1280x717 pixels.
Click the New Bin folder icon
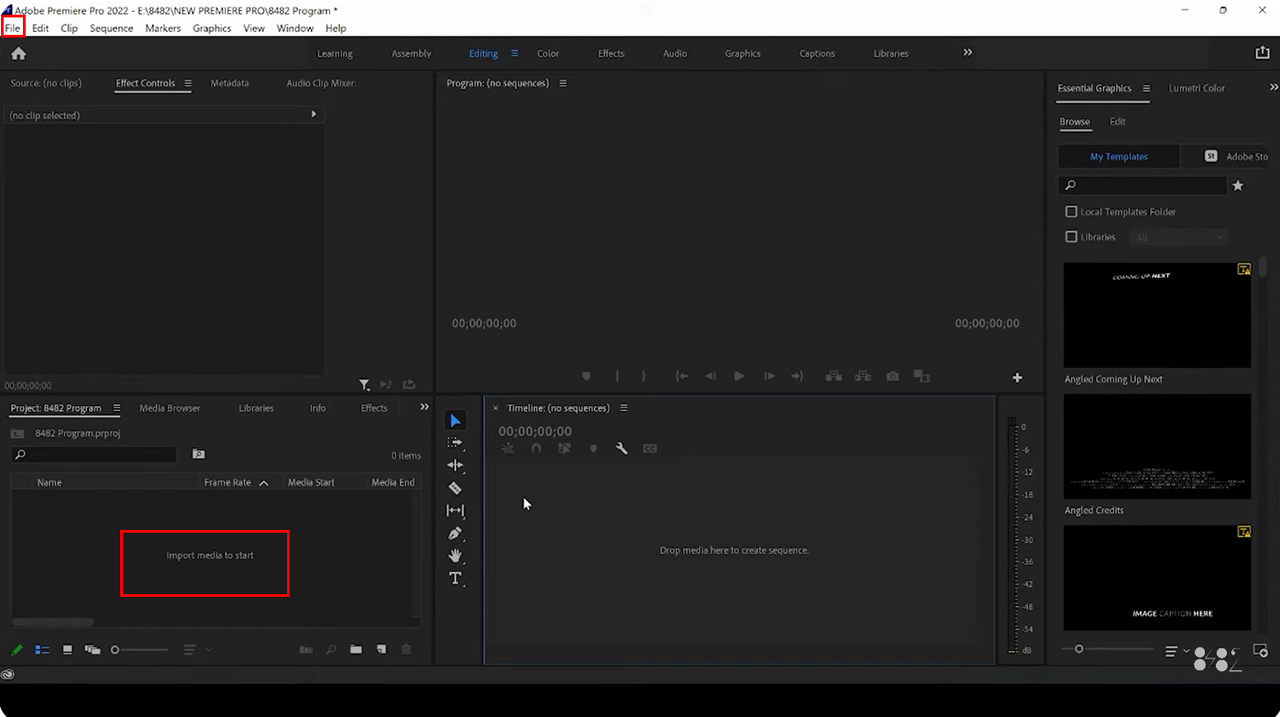pos(356,649)
